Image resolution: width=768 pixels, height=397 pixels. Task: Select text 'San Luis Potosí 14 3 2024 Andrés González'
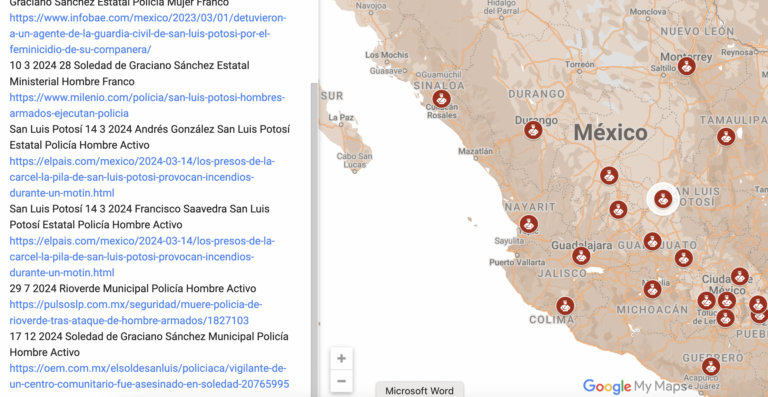pos(112,129)
